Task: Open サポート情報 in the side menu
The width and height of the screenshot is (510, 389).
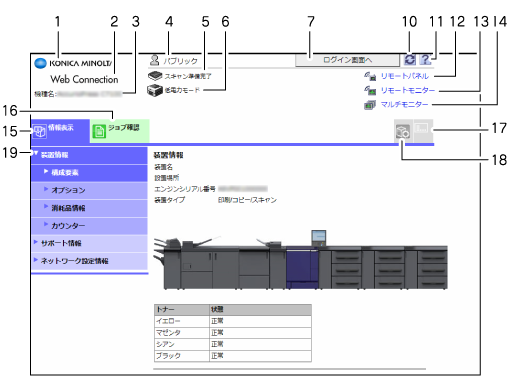Action: (x=89, y=243)
